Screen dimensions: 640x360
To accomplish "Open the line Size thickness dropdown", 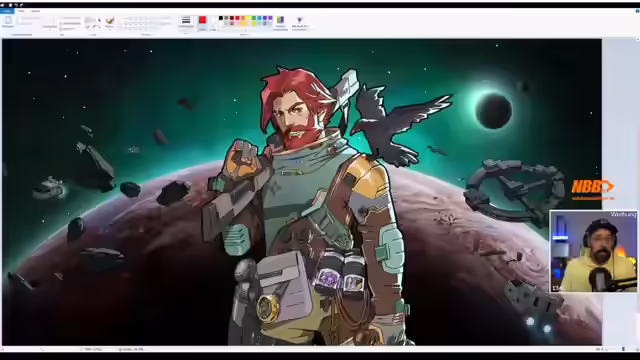I will (x=186, y=22).
